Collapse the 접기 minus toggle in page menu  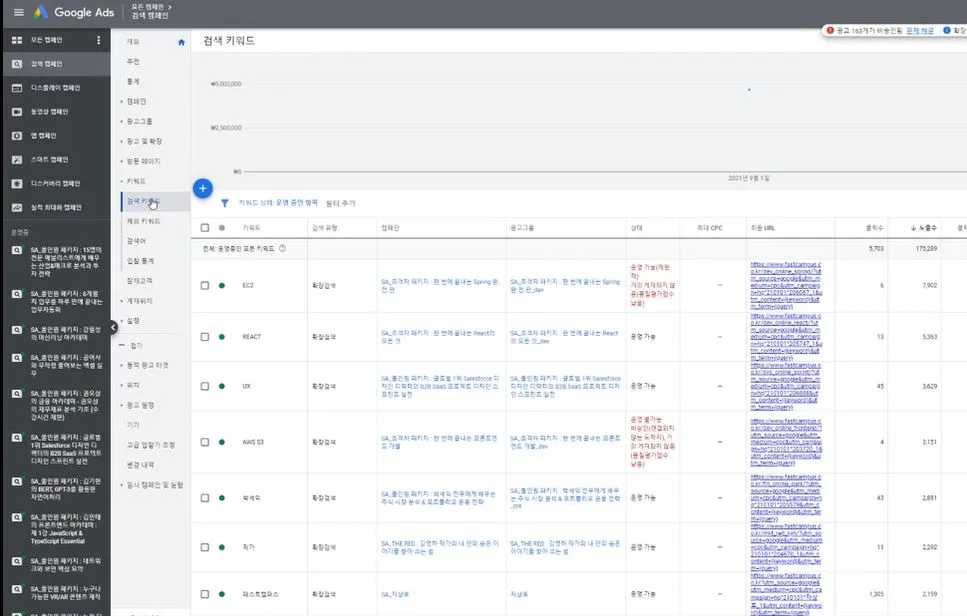coord(121,345)
